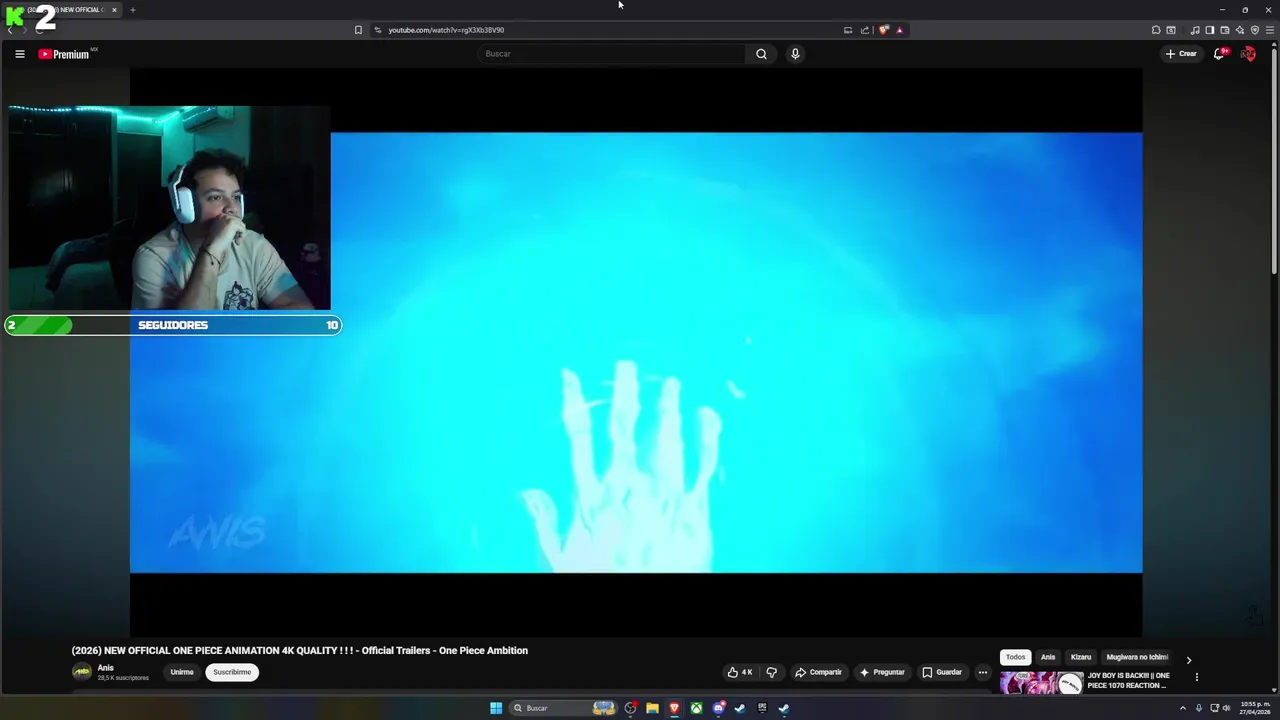Click the cast/screen icon in address bar
1280x720 pixels.
(x=848, y=30)
